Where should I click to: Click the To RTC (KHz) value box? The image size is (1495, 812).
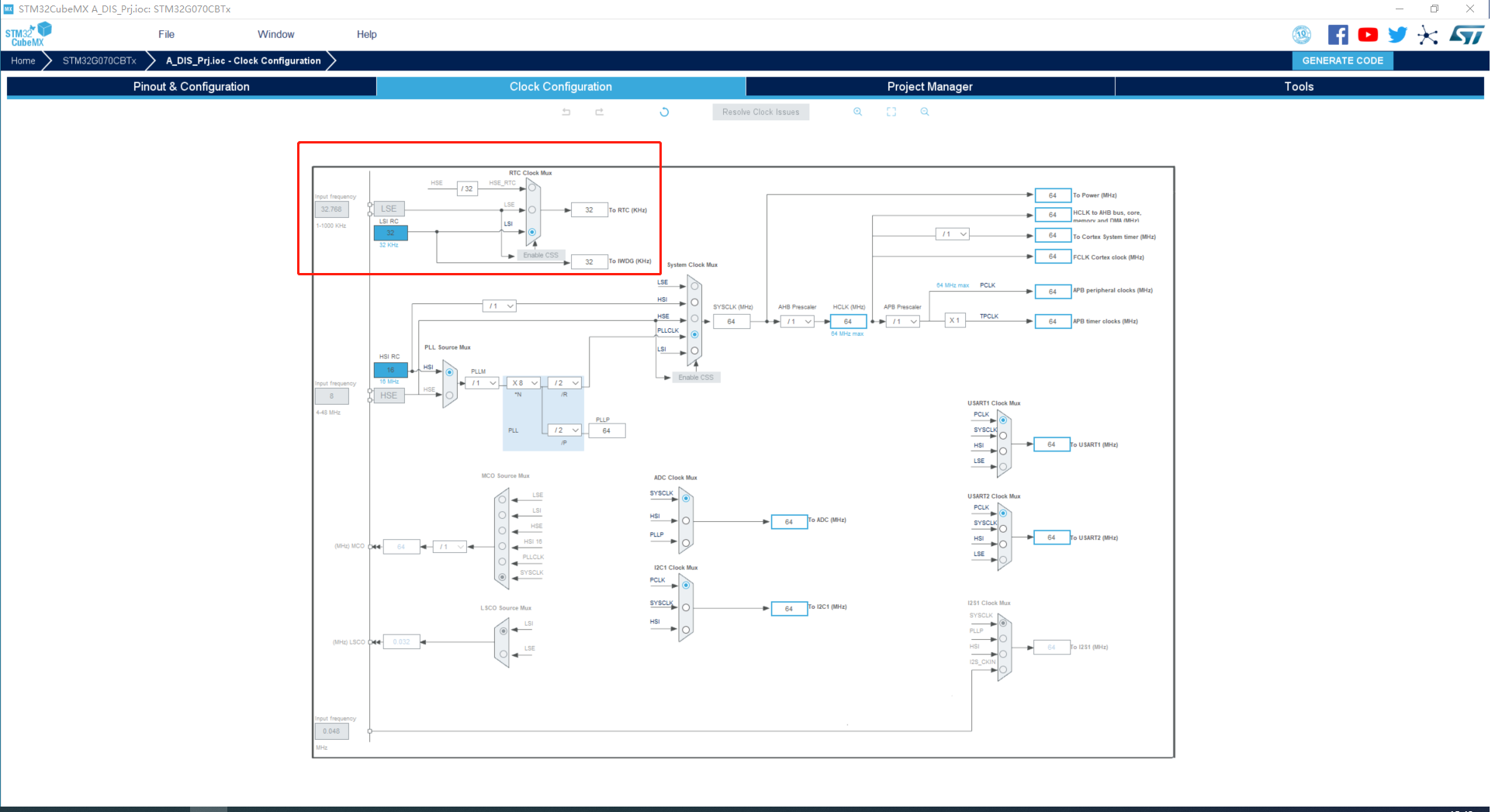click(x=589, y=210)
